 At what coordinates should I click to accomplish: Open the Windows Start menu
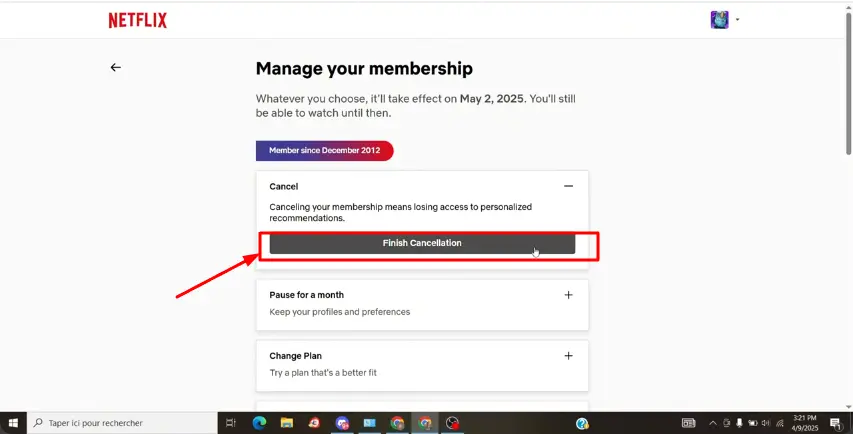coord(13,423)
